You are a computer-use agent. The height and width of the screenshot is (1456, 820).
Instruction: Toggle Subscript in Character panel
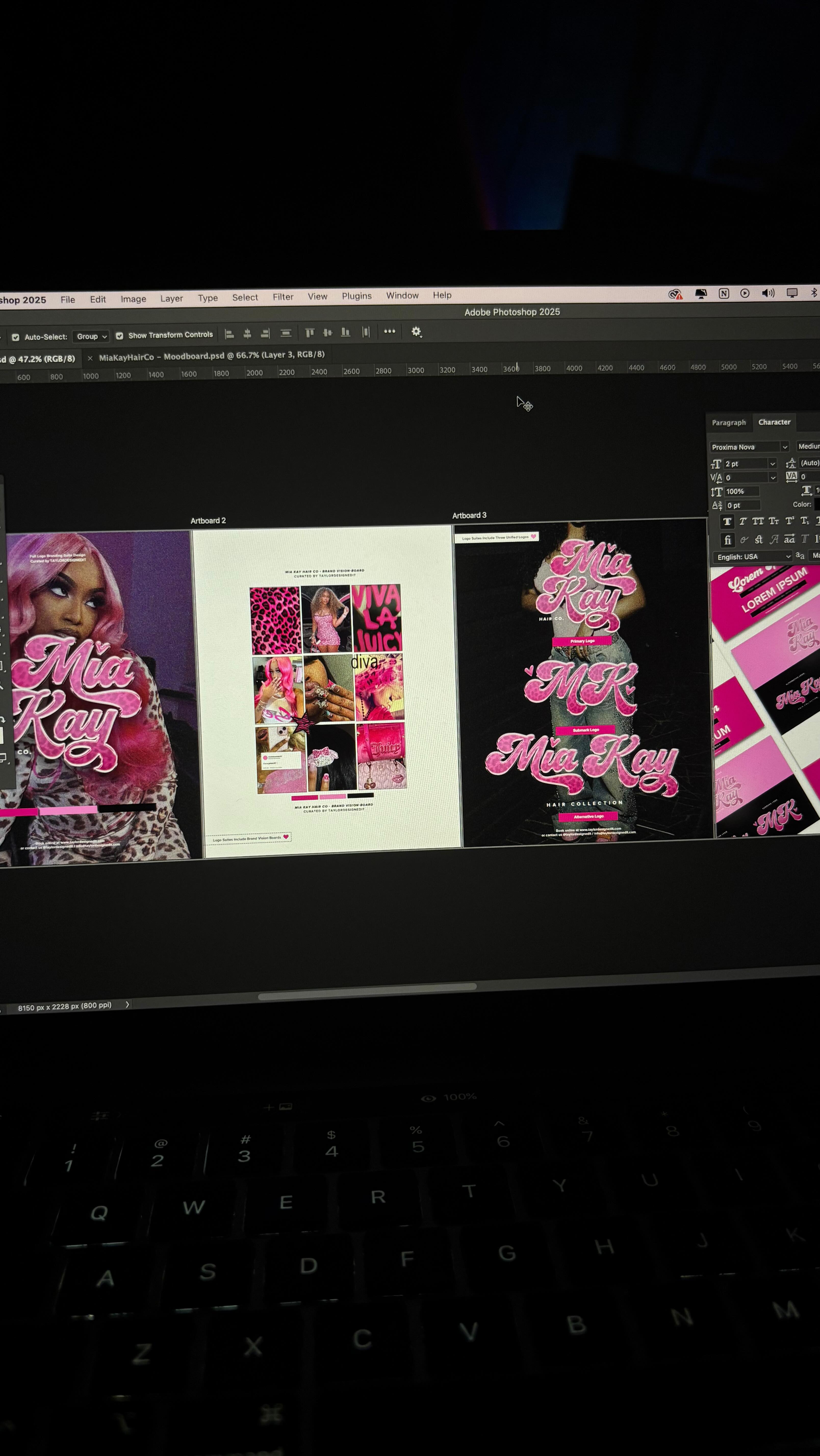click(x=805, y=521)
